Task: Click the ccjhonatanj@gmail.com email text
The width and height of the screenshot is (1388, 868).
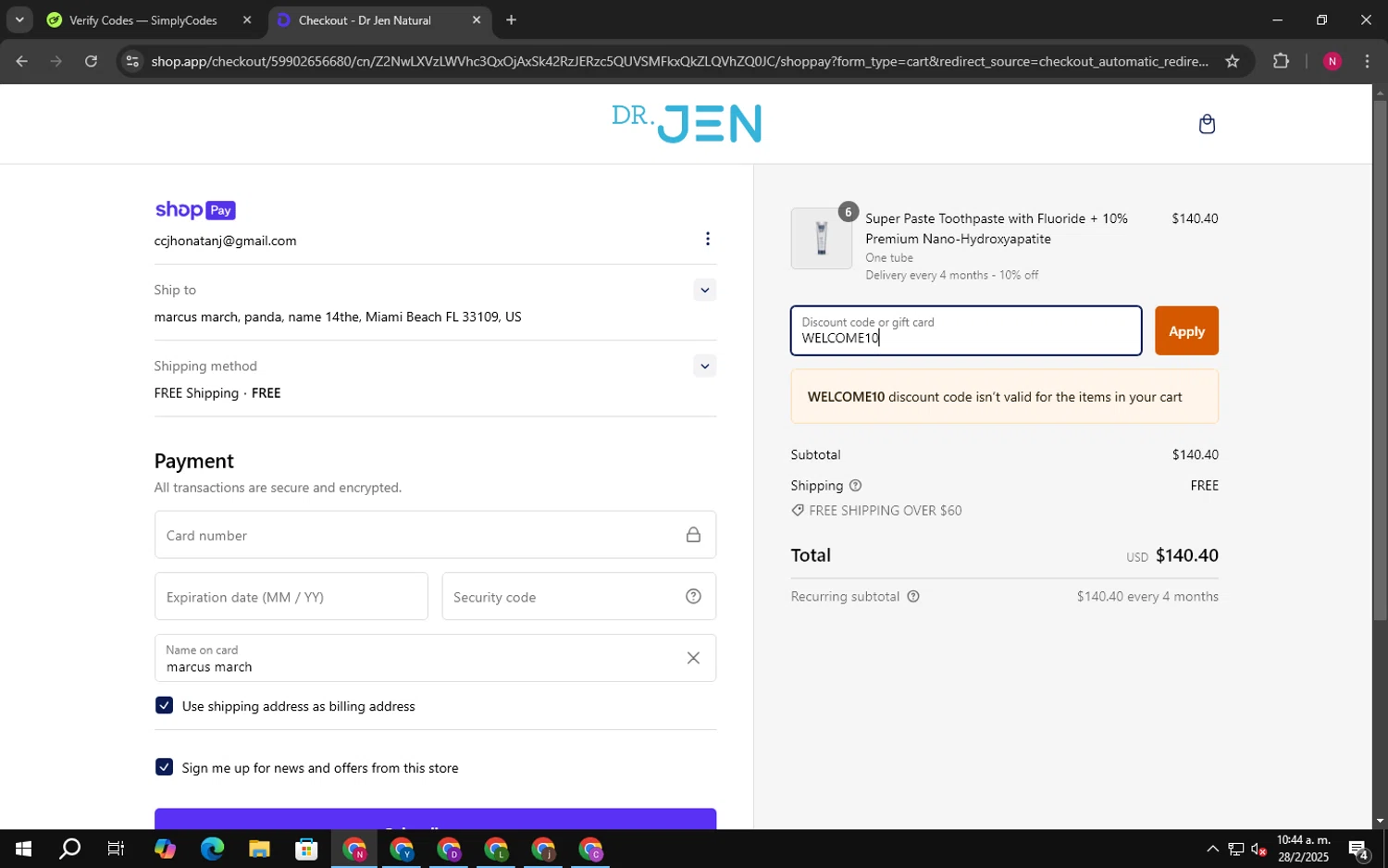Action: click(225, 241)
